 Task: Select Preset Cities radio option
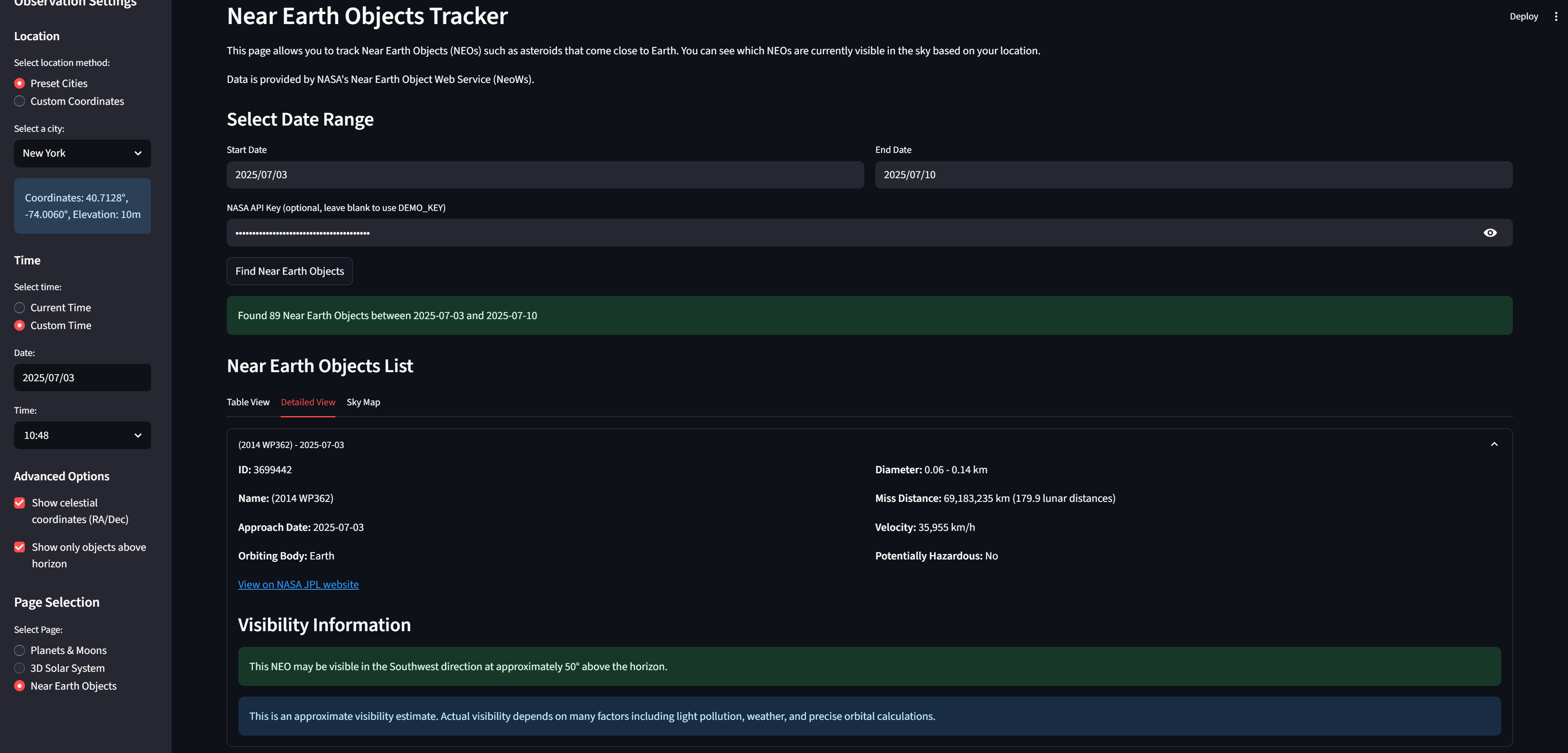pos(19,83)
